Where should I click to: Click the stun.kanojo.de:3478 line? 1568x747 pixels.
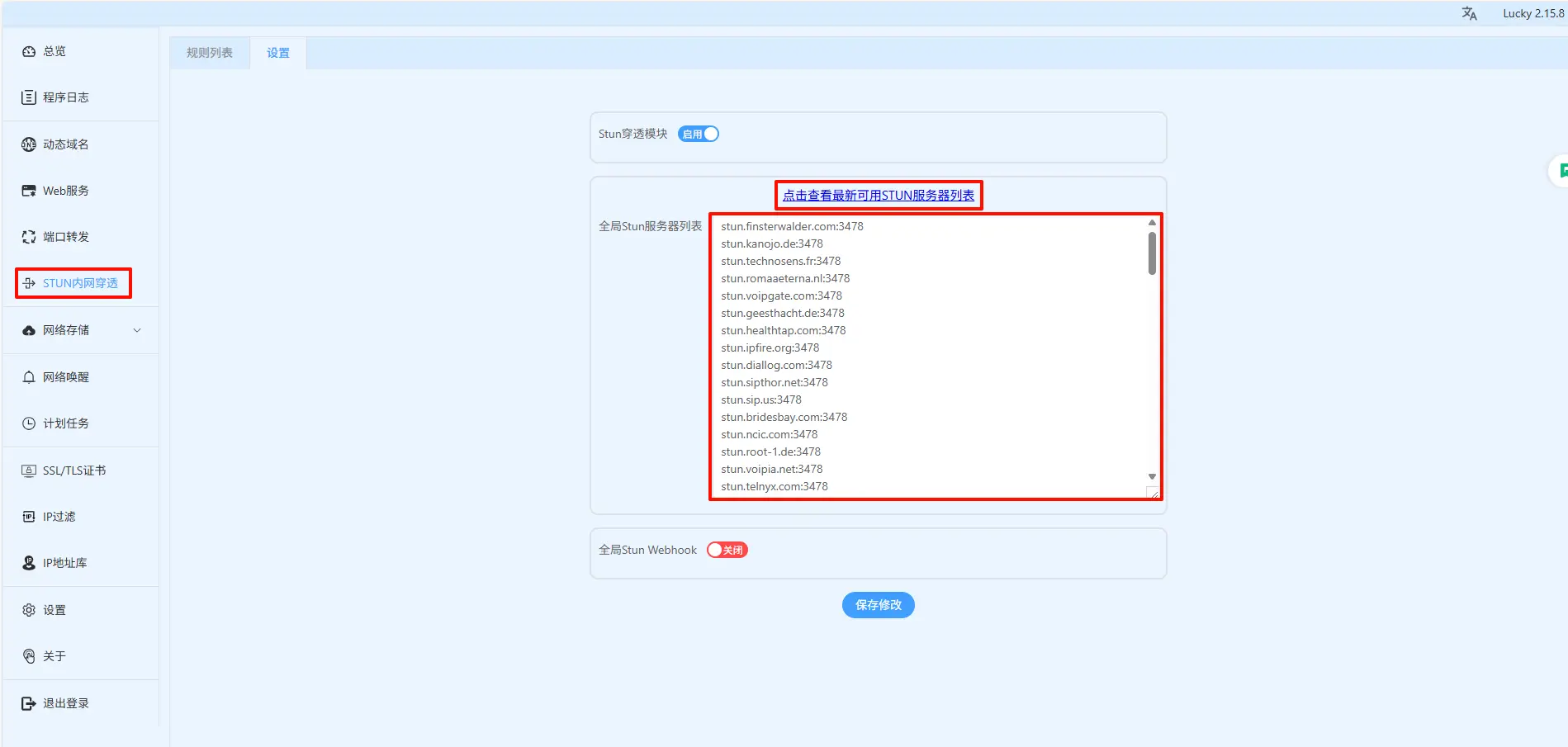click(x=772, y=243)
